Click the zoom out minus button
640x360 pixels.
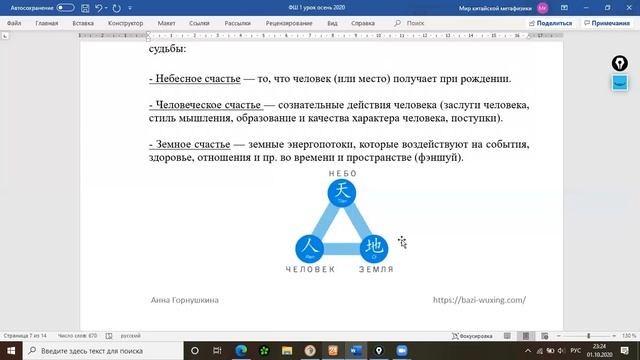558,336
